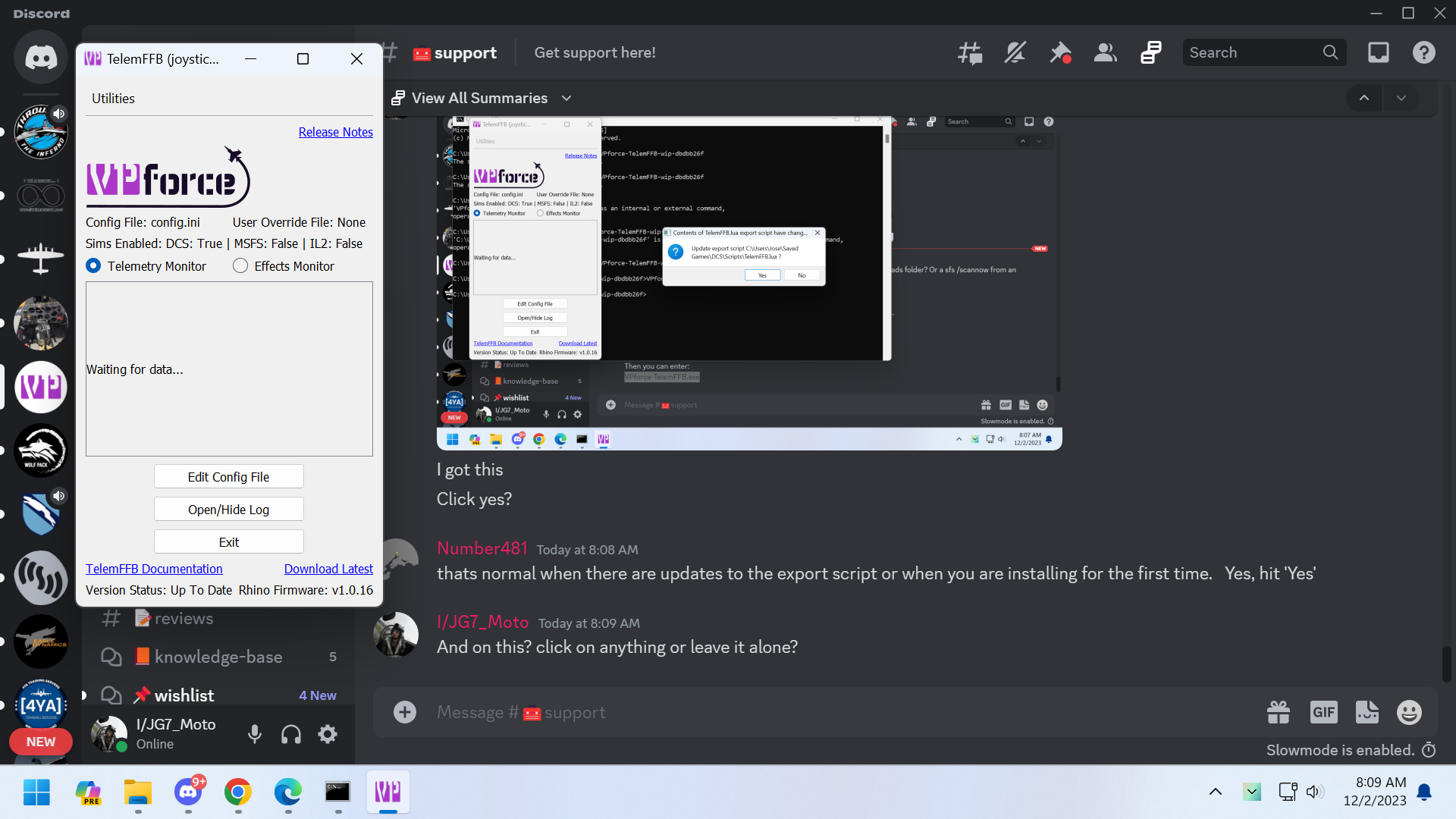Show hidden icons in system tray
The image size is (1456, 819).
pyautogui.click(x=1215, y=792)
